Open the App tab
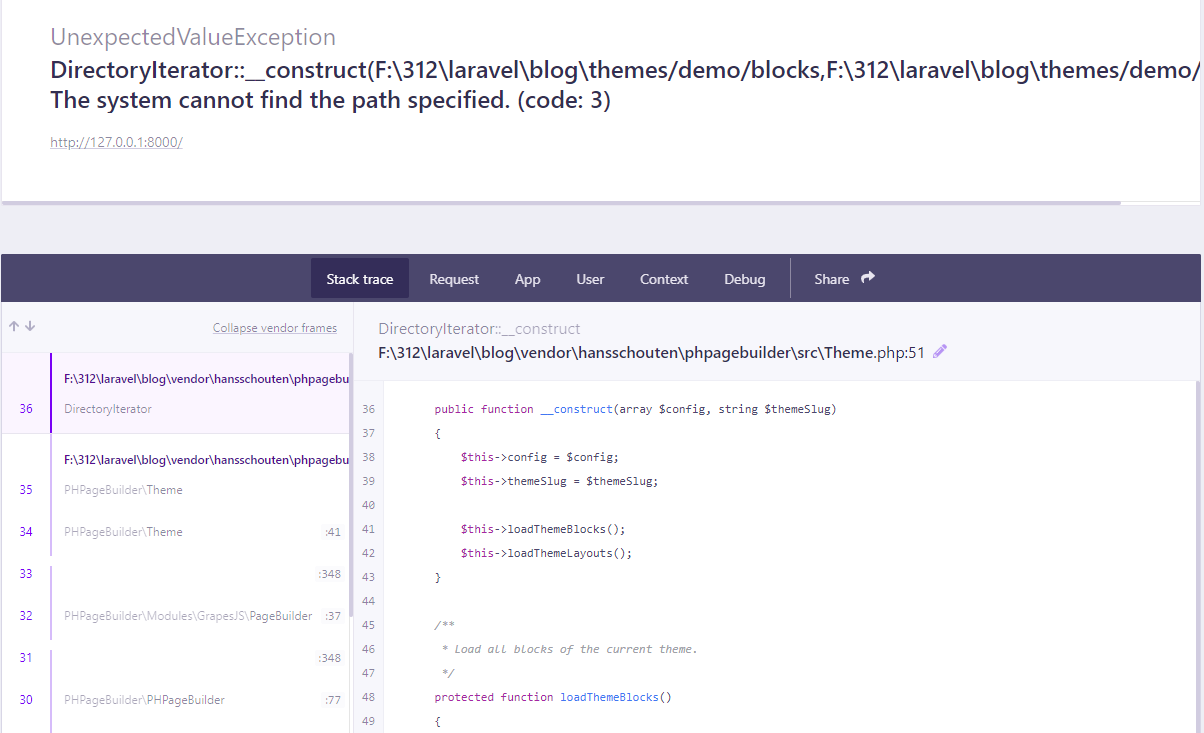Image resolution: width=1204 pixels, height=733 pixels. (x=527, y=279)
